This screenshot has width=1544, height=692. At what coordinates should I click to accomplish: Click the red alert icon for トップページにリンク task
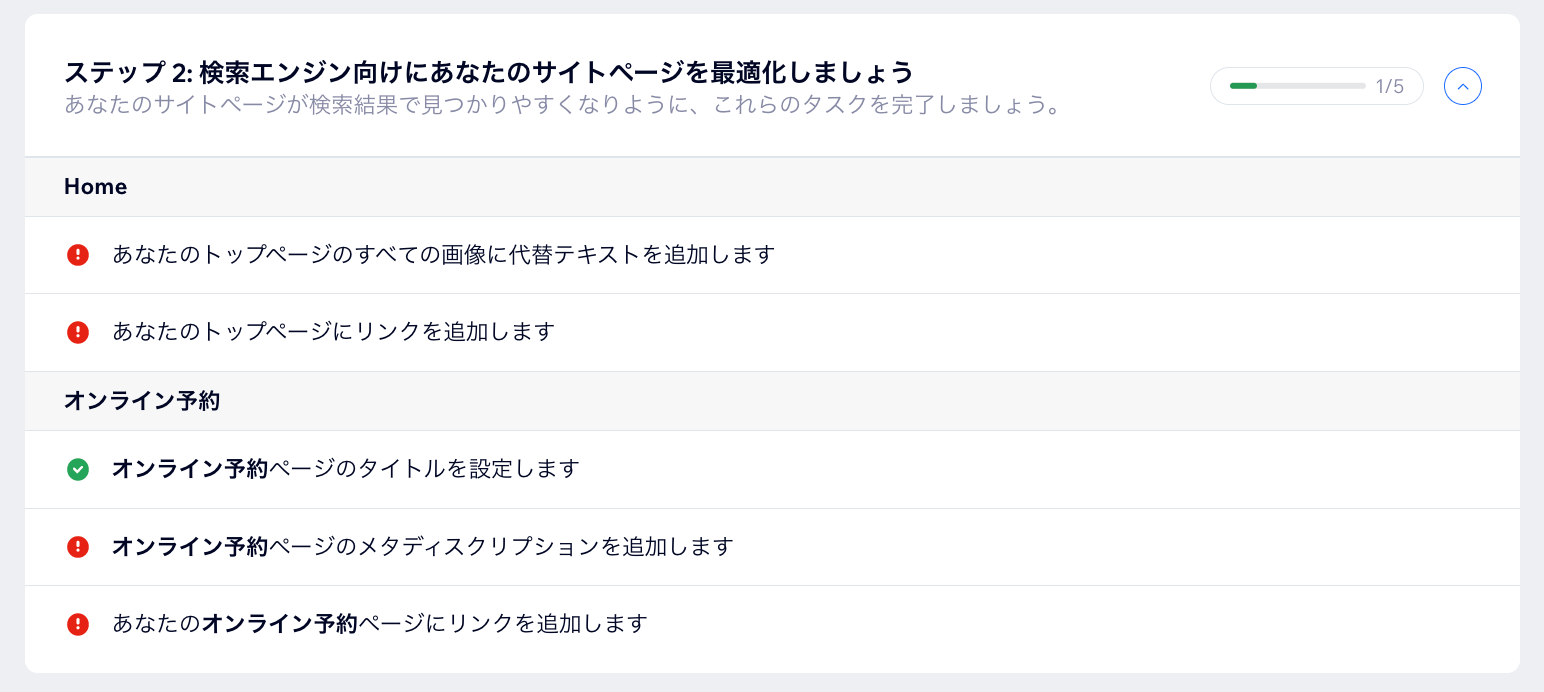coord(78,331)
